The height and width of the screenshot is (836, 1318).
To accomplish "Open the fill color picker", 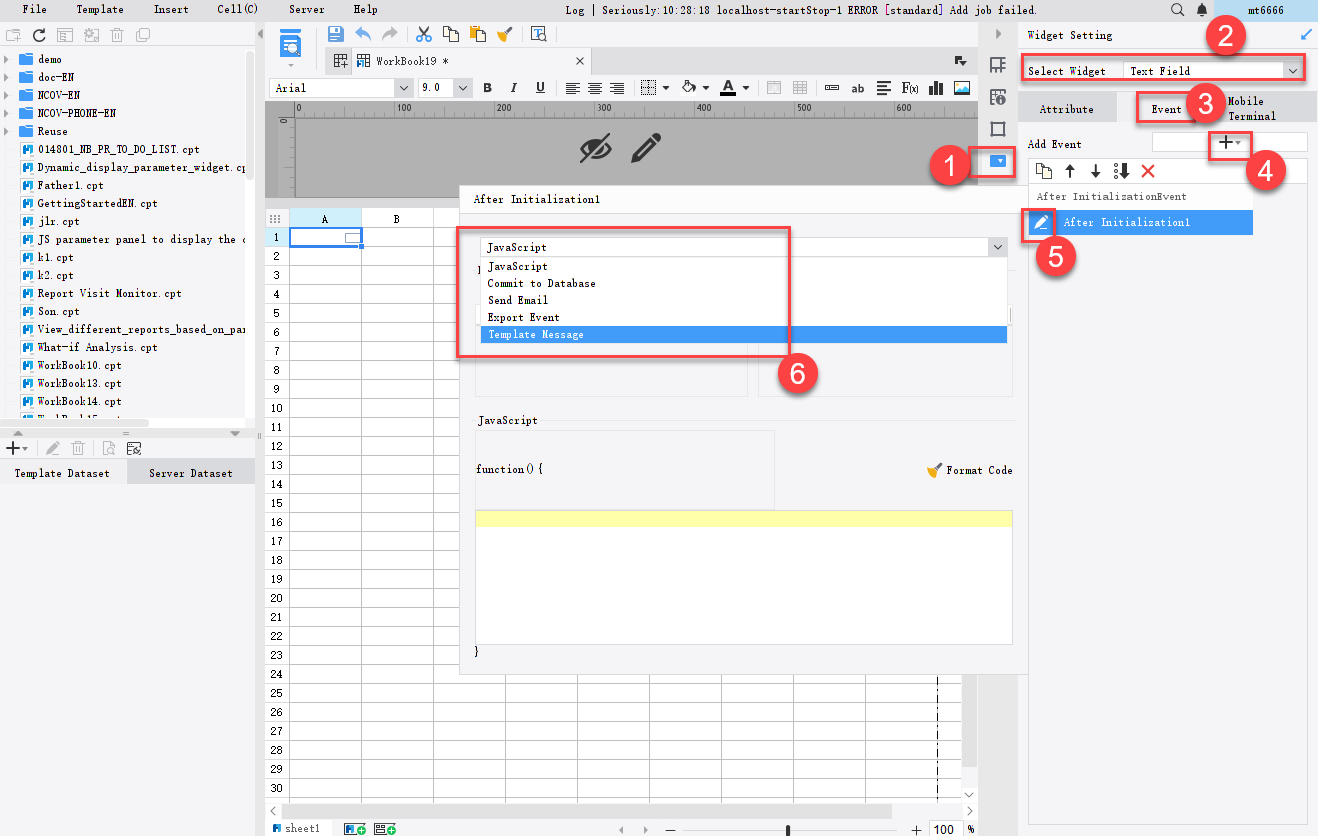I will 691,88.
